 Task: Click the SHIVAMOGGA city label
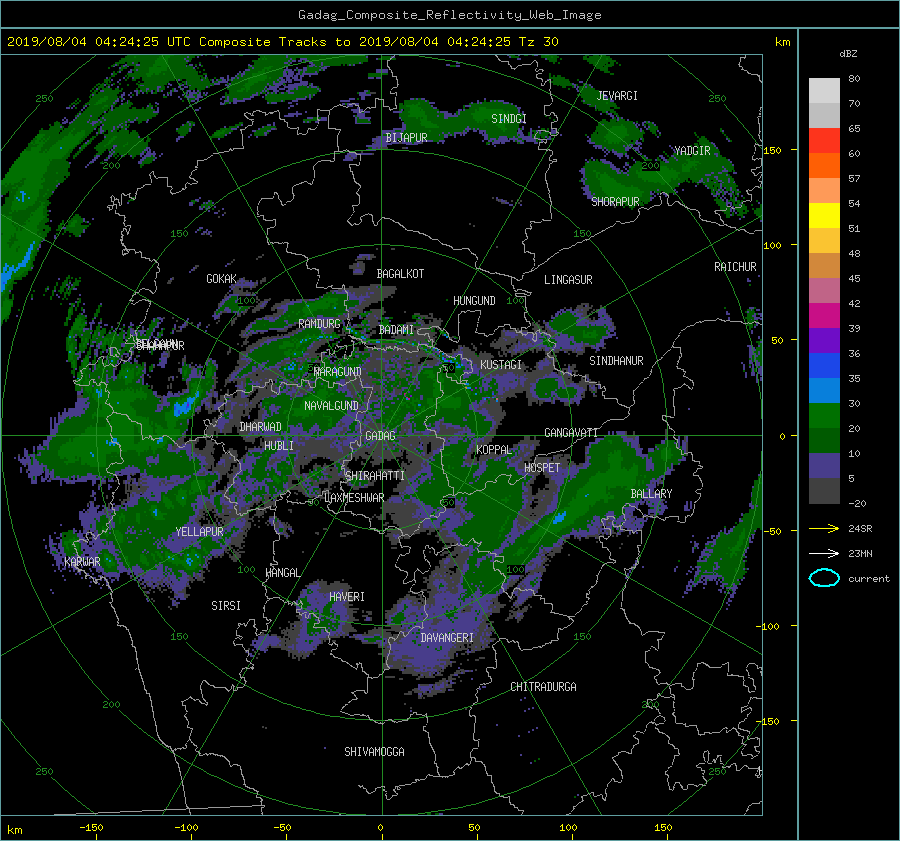[374, 752]
